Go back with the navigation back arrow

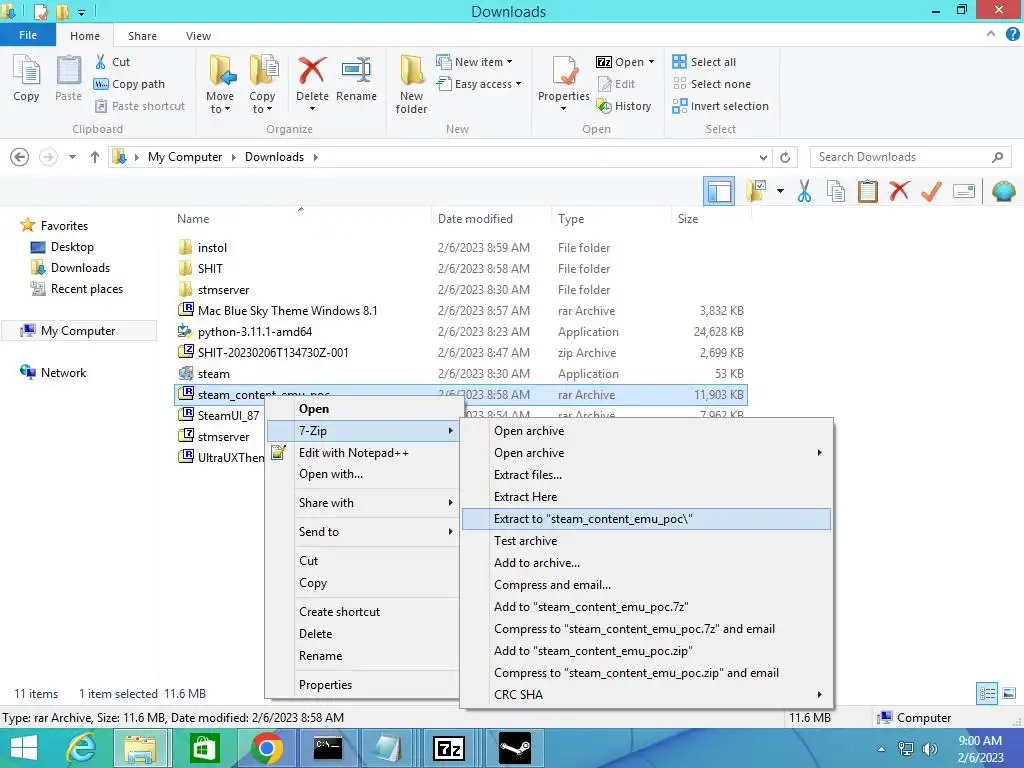coord(20,157)
